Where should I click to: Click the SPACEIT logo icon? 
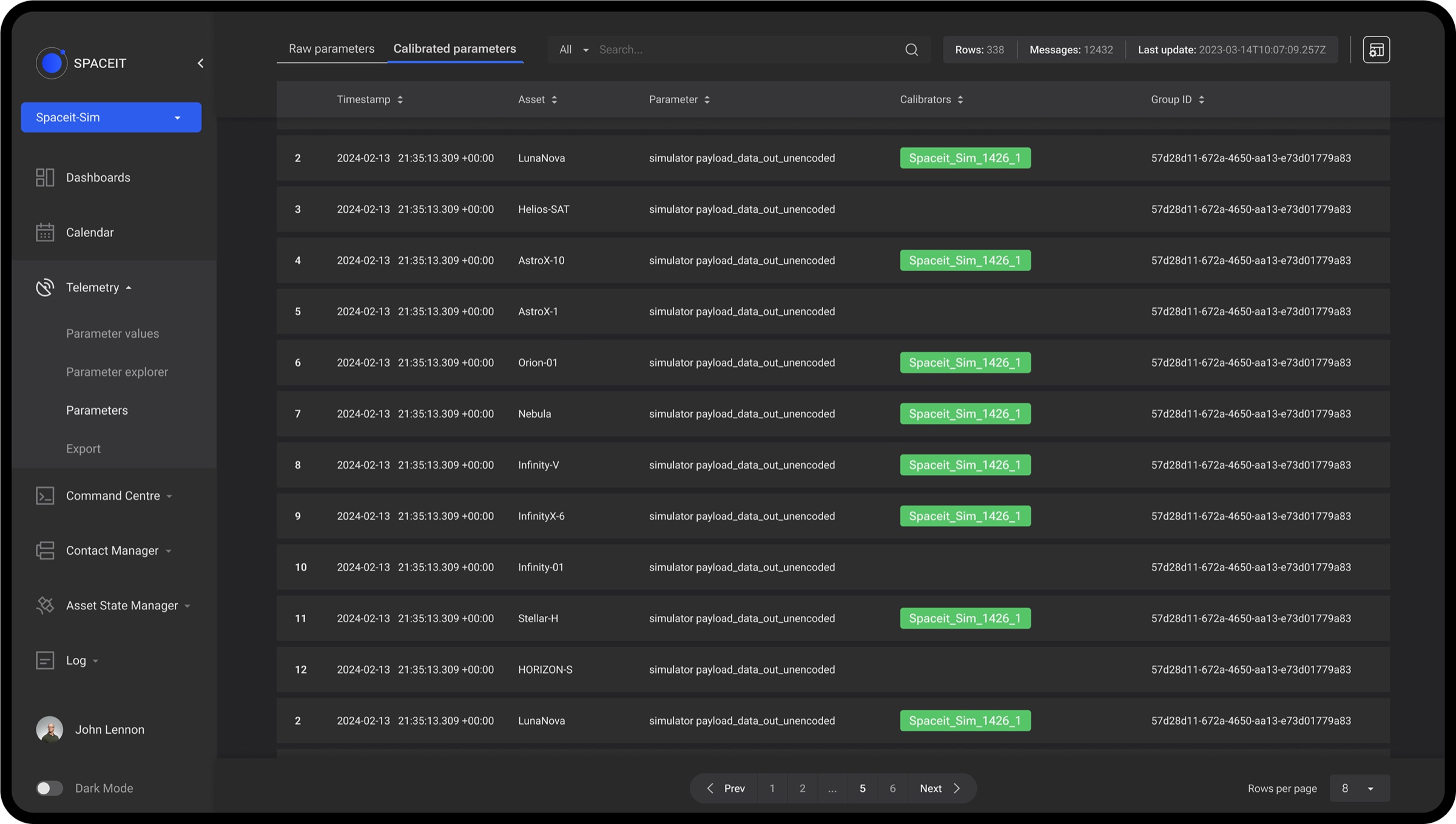coord(52,63)
